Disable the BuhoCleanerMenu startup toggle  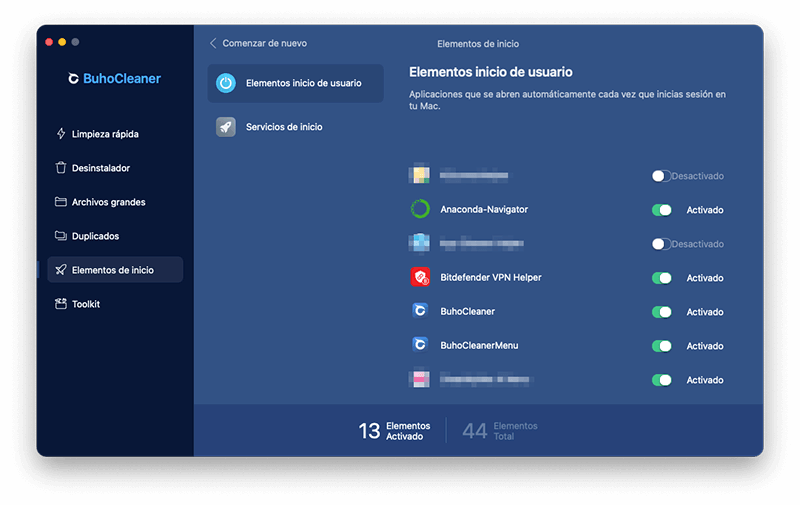[x=662, y=346]
